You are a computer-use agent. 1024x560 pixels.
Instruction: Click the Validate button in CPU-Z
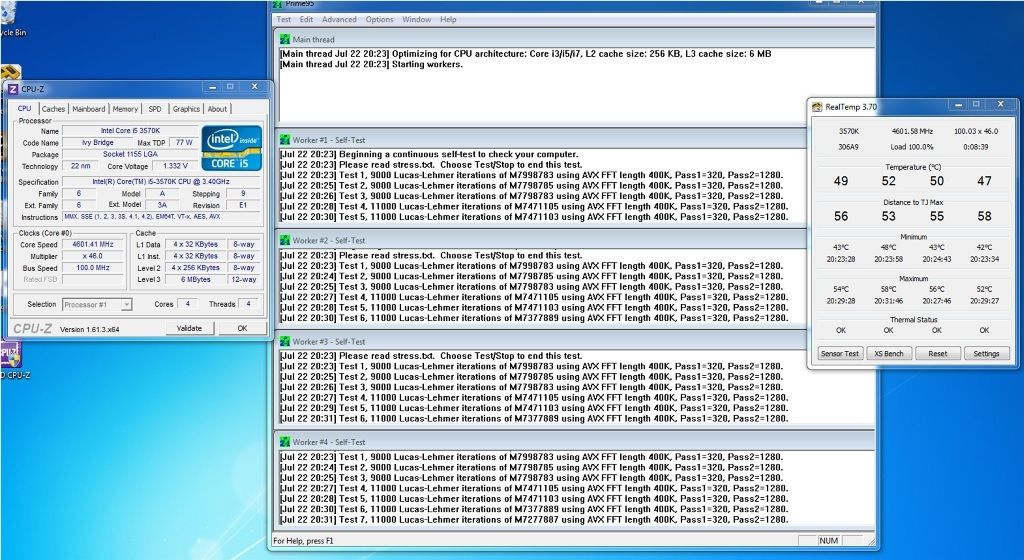189,328
